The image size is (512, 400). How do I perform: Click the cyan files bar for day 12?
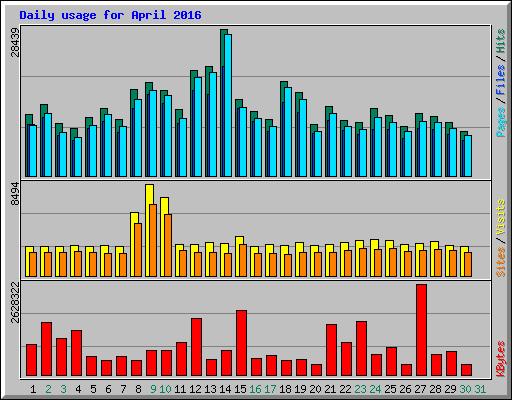(x=198, y=127)
